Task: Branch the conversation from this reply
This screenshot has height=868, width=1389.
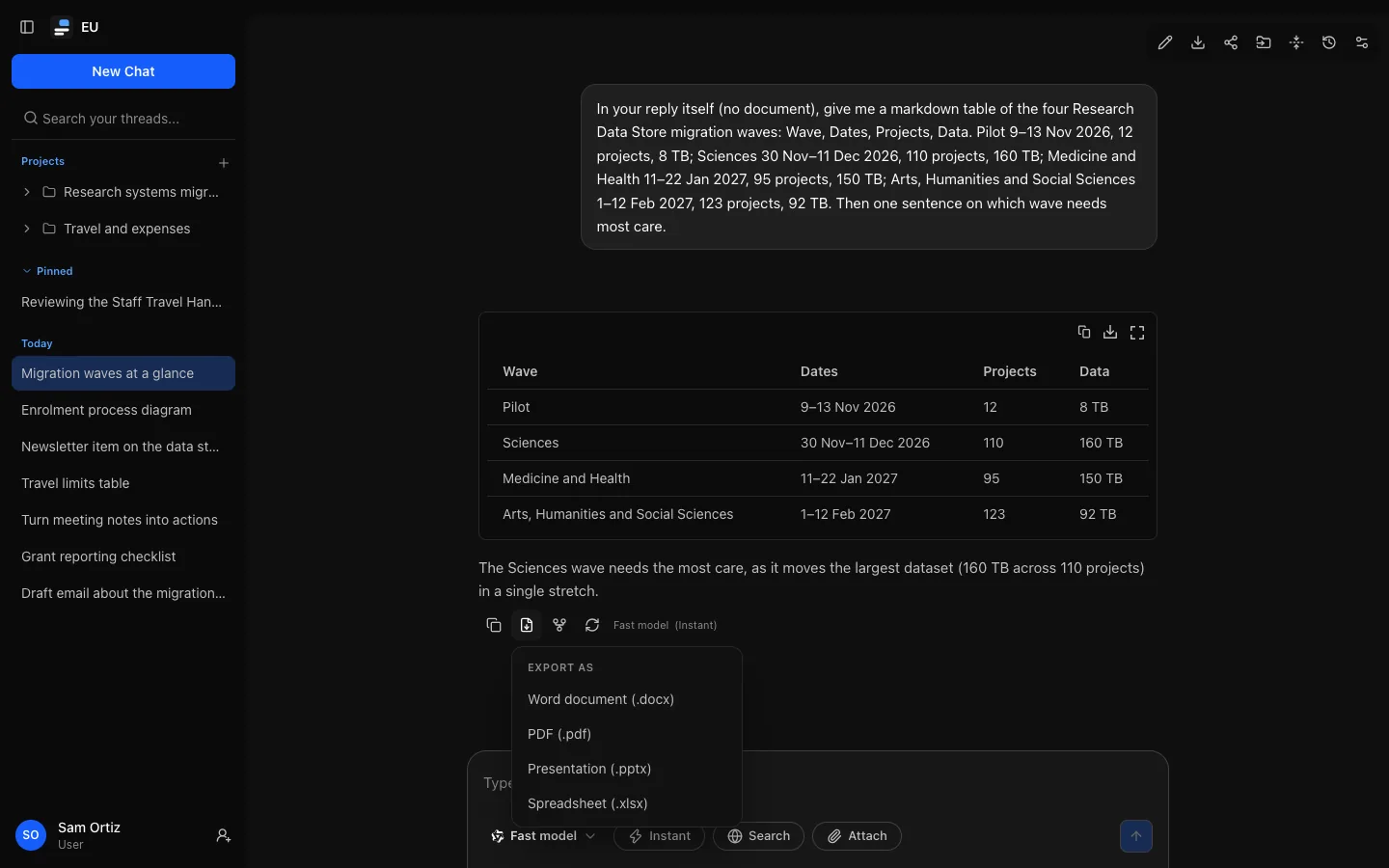Action: click(x=559, y=625)
